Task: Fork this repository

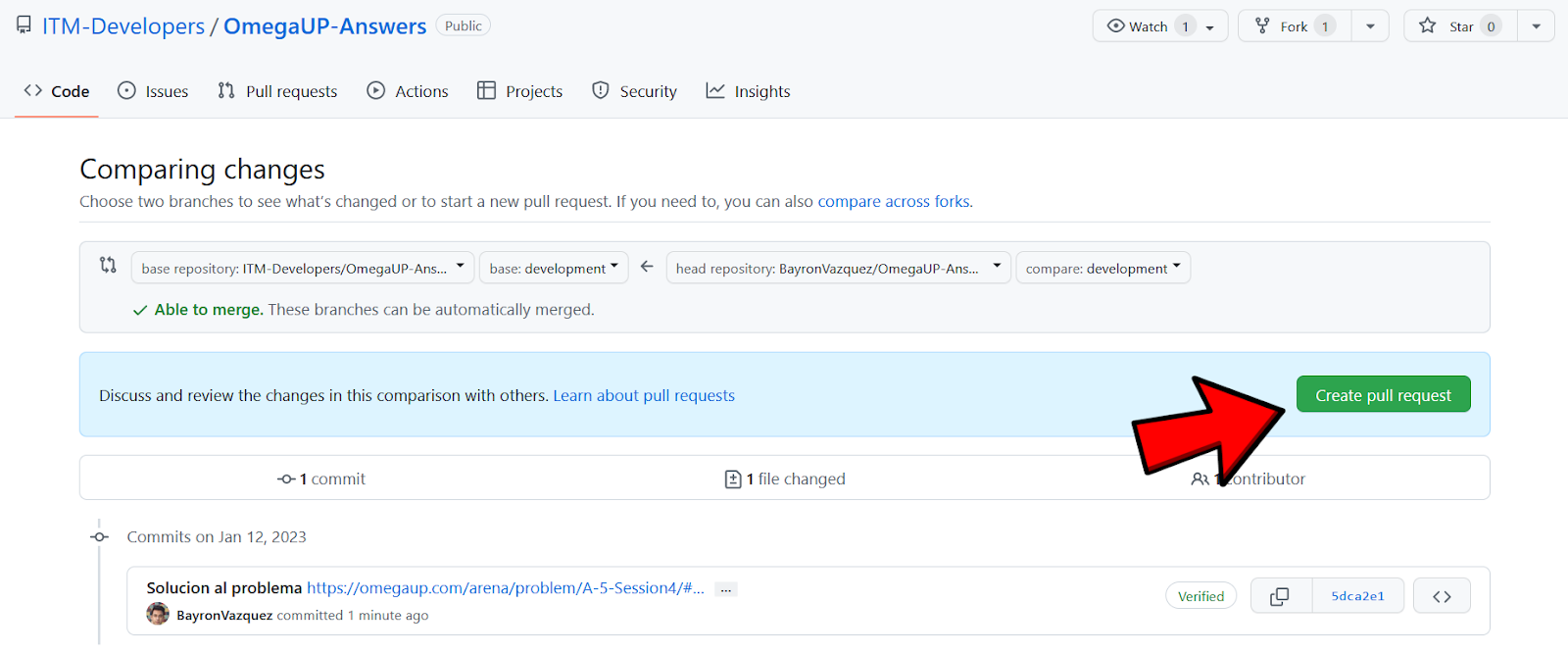Action: coord(1295,26)
